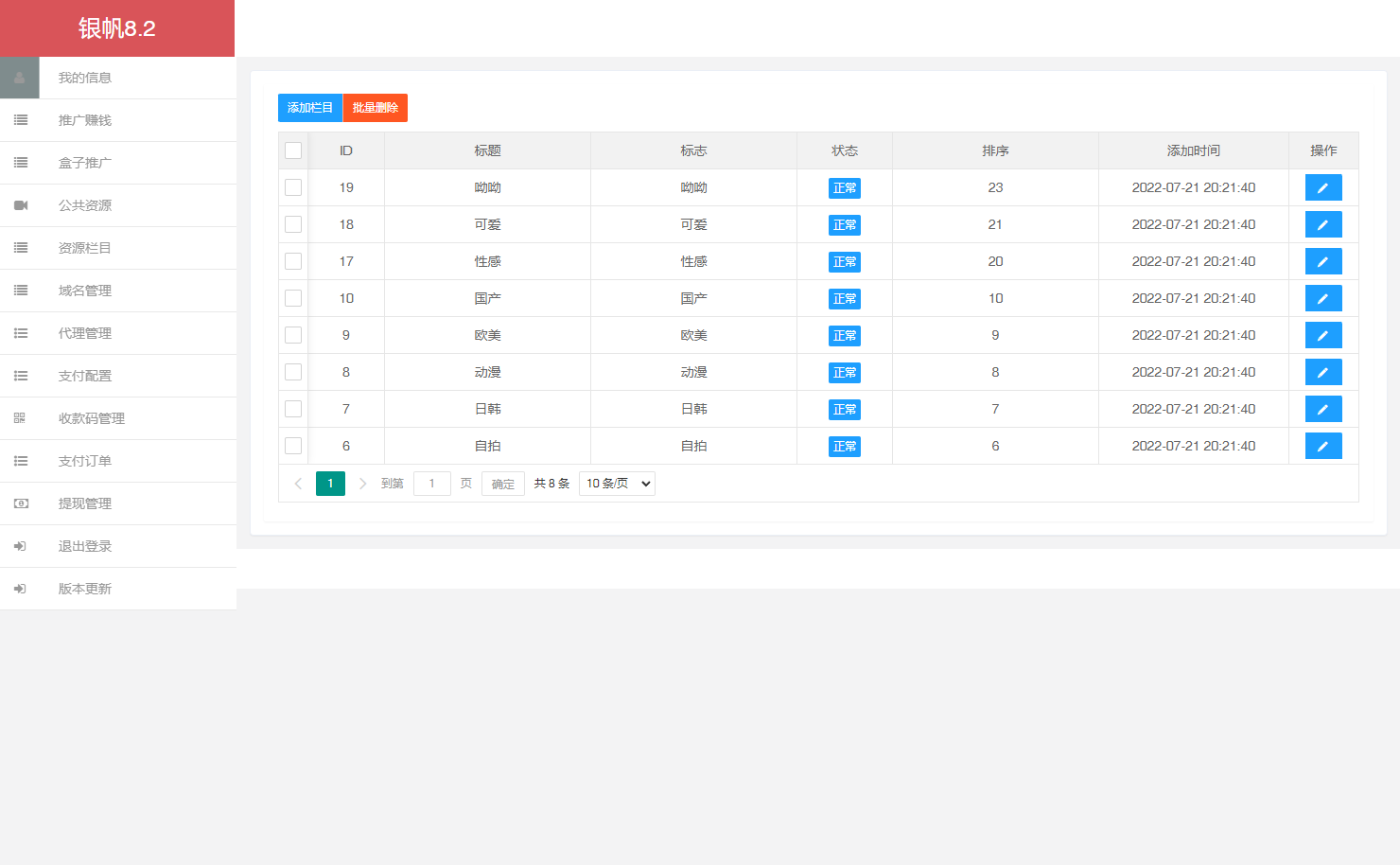This screenshot has height=865, width=1400.
Task: Toggle the select-all checkbox in the table header
Action: point(293,150)
